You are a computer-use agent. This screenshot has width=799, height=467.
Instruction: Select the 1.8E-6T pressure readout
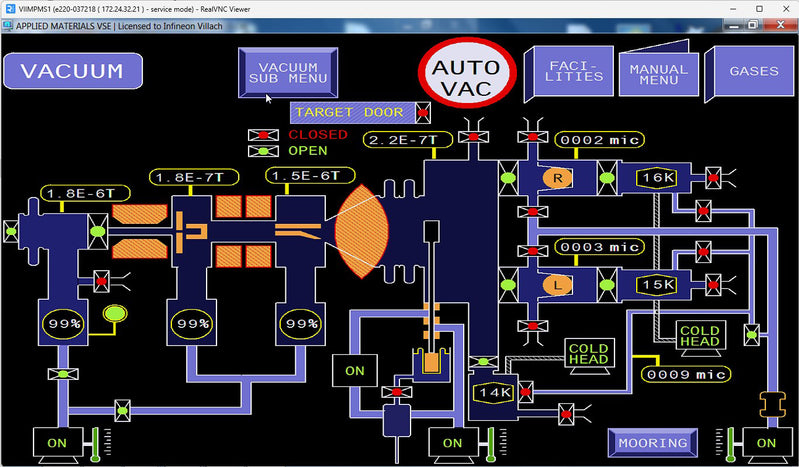pyautogui.click(x=85, y=193)
